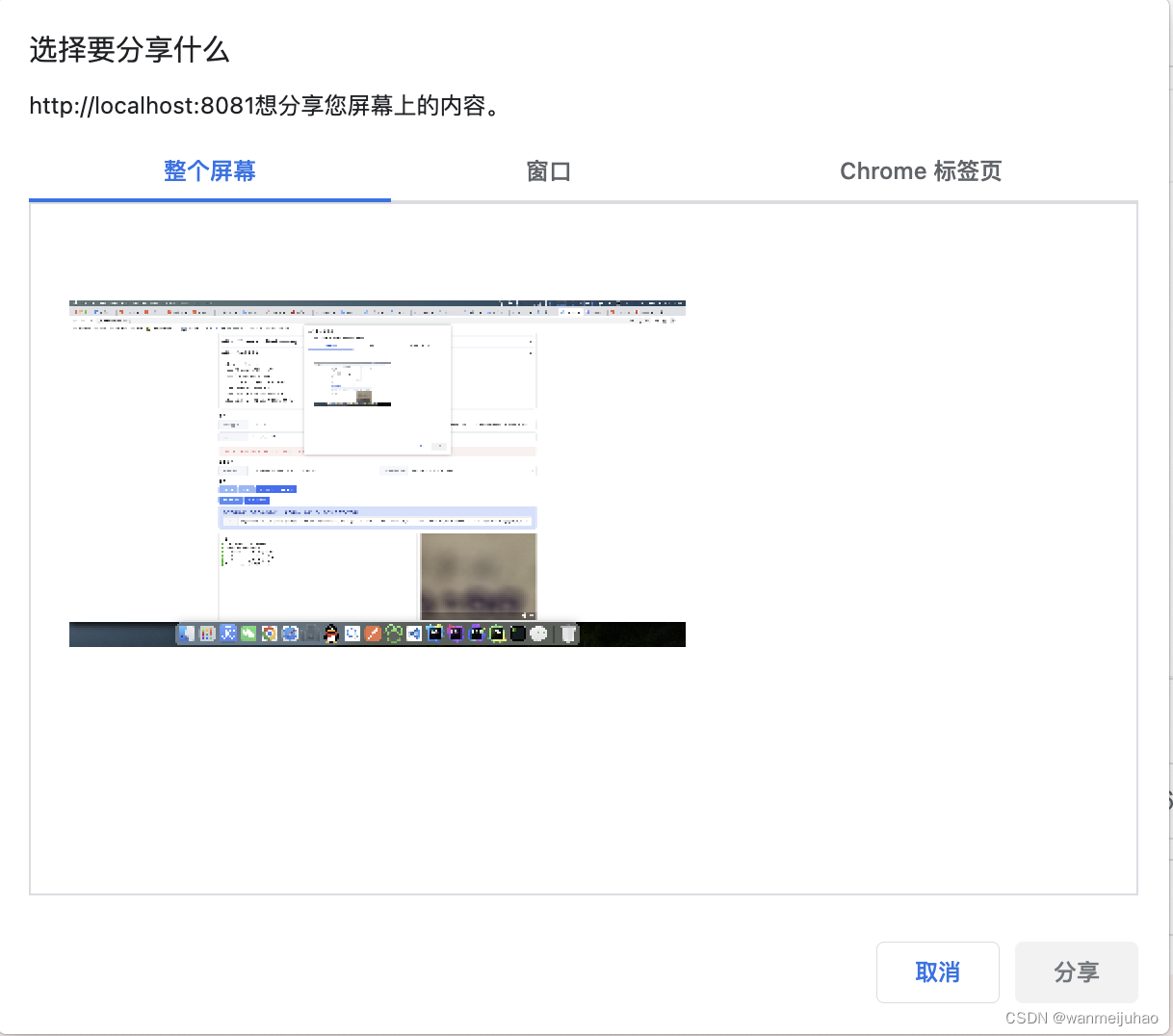Viewport: 1173px width, 1036px height.
Task: Click the grayed App Store icon in the dock
Action: pyautogui.click(x=309, y=634)
